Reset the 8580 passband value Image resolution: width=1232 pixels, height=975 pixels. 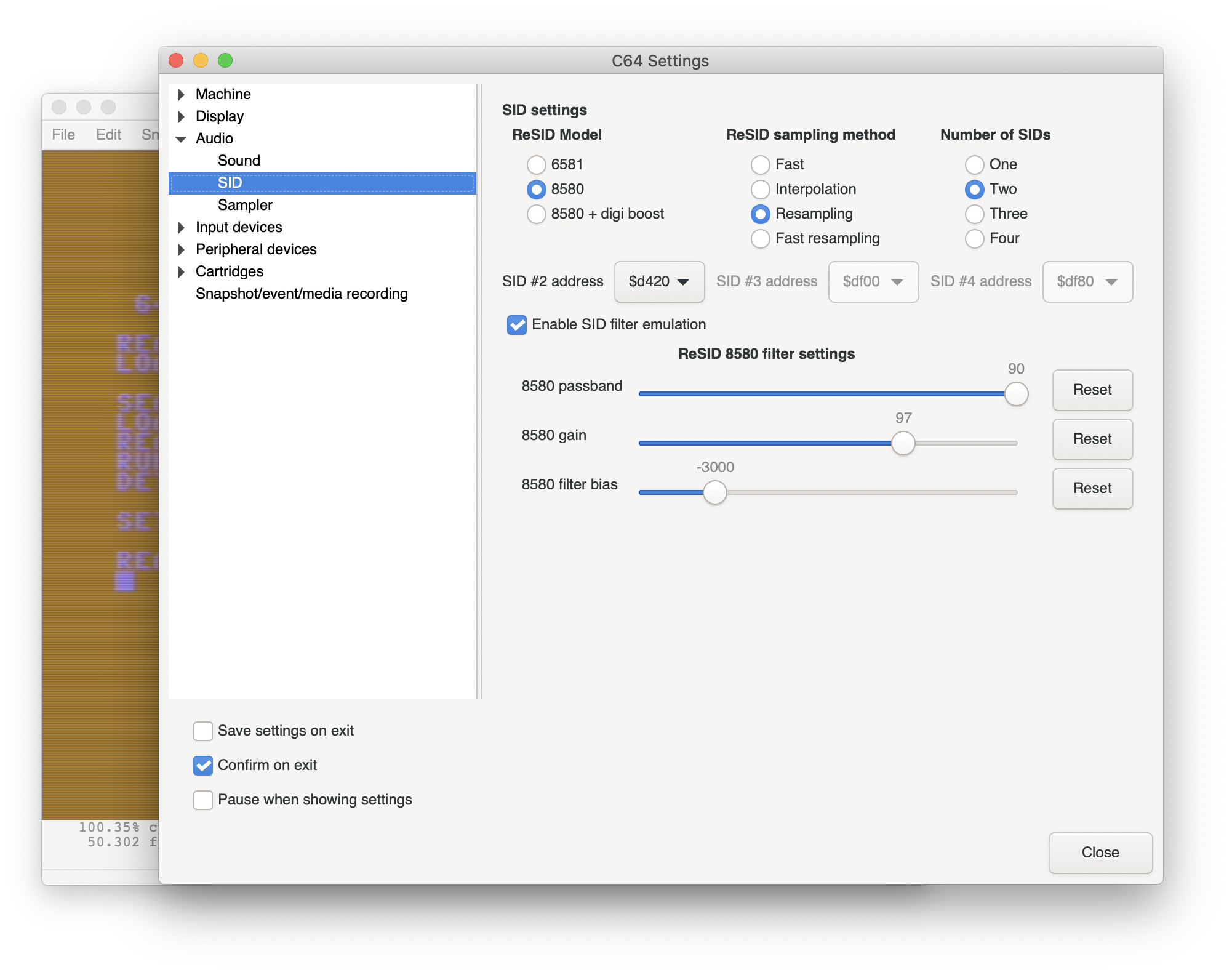pyautogui.click(x=1092, y=390)
